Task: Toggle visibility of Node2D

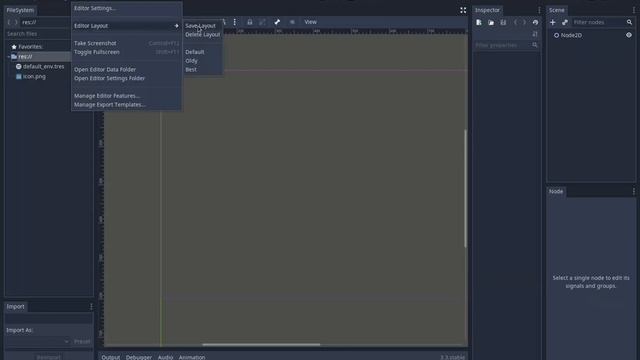Action: 629,35
